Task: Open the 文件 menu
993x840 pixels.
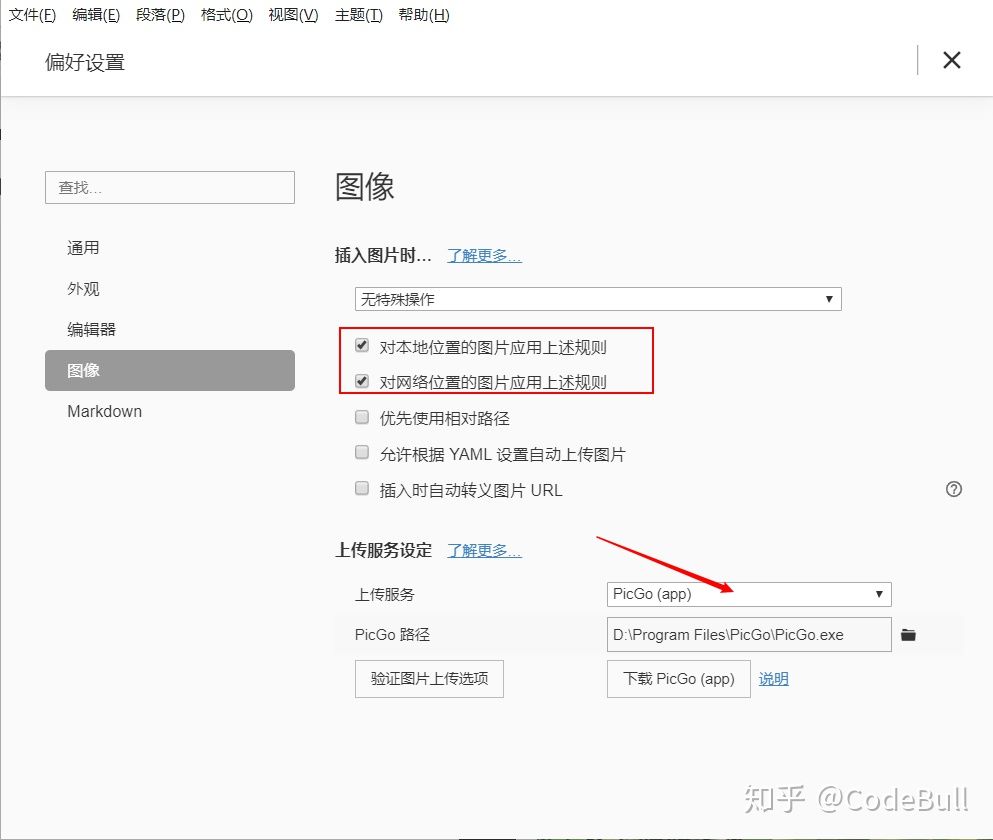Action: pos(32,15)
